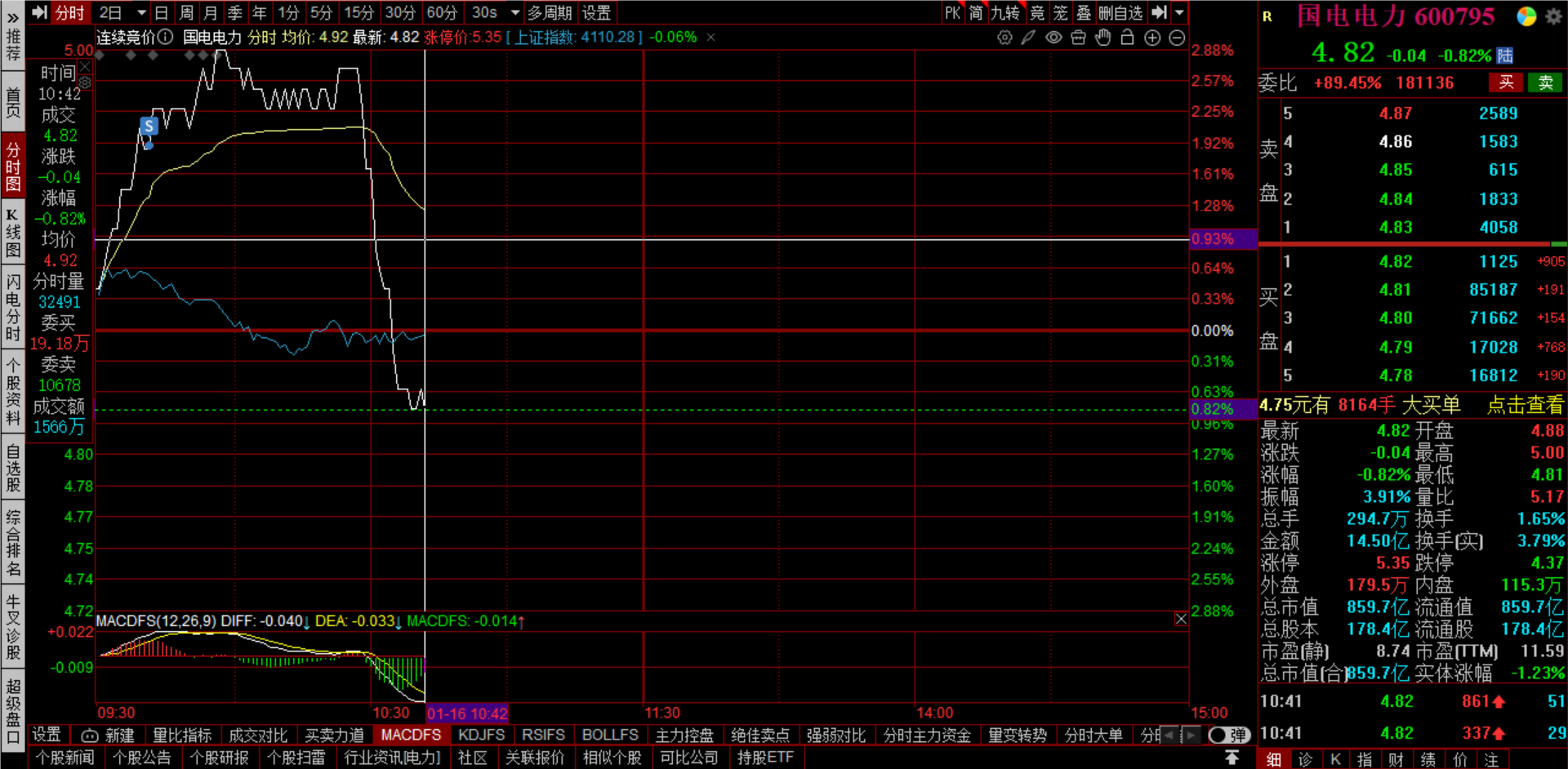The width and height of the screenshot is (1568, 769).
Task: Toggle the 弹 popup switch
Action: (1228, 736)
